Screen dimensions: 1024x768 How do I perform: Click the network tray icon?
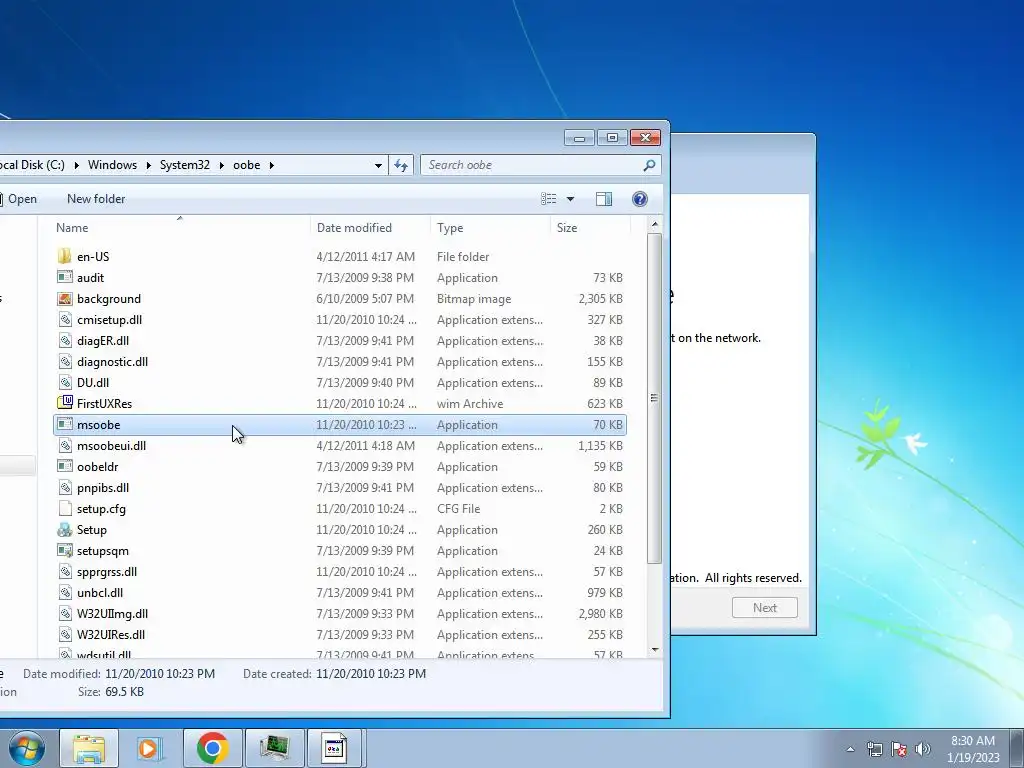pyautogui.click(x=874, y=749)
